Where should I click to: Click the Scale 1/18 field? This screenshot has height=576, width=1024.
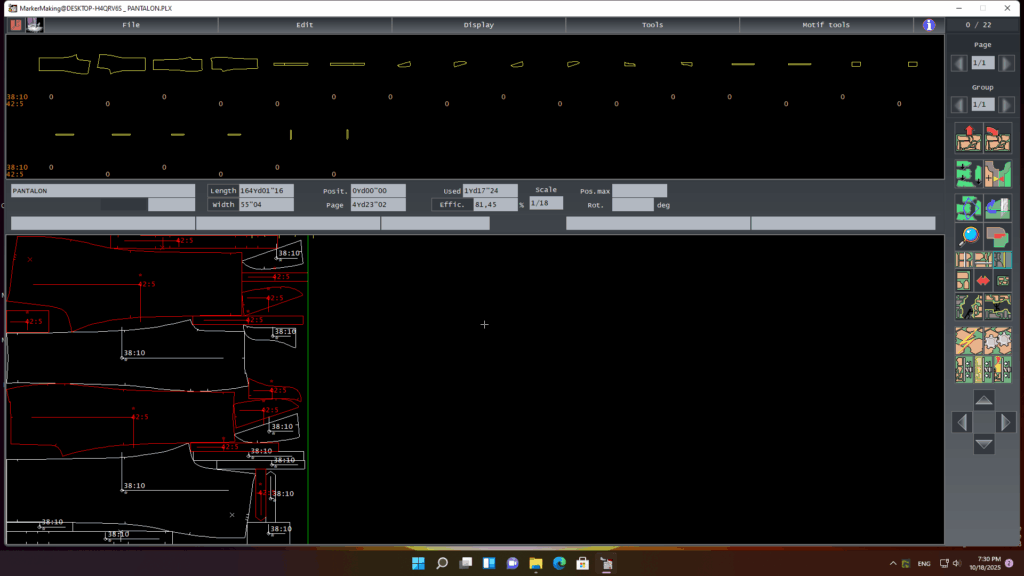[x=546, y=203]
